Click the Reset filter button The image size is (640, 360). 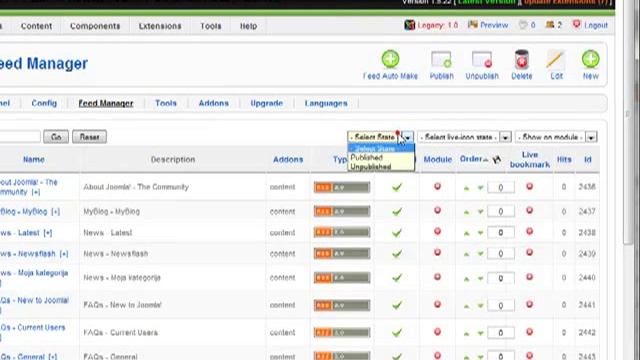pyautogui.click(x=89, y=137)
